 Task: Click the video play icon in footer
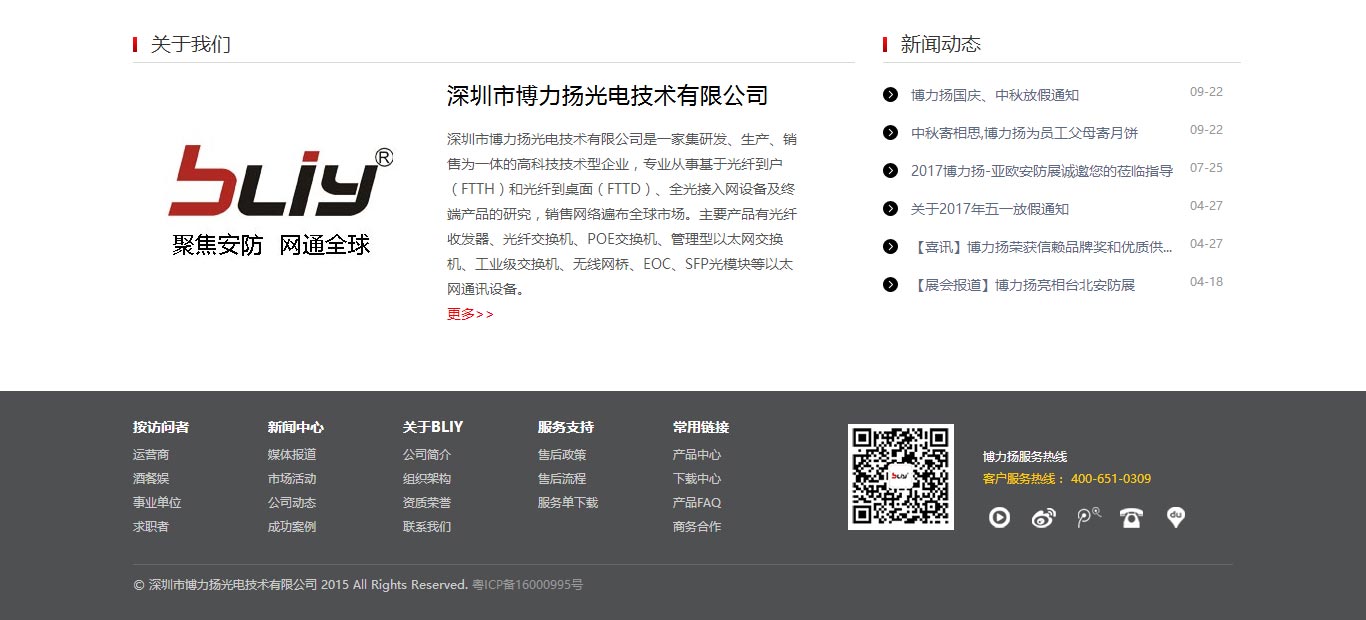point(999,517)
